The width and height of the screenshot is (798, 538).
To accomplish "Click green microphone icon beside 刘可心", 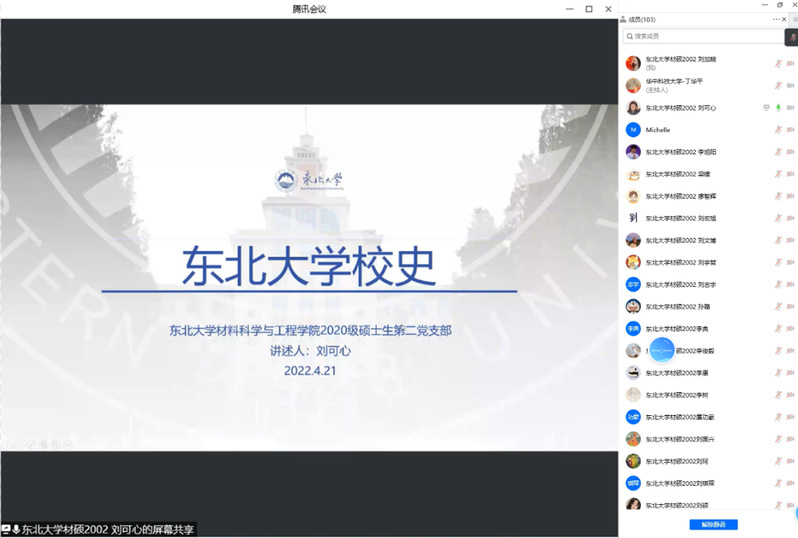I will coord(777,107).
